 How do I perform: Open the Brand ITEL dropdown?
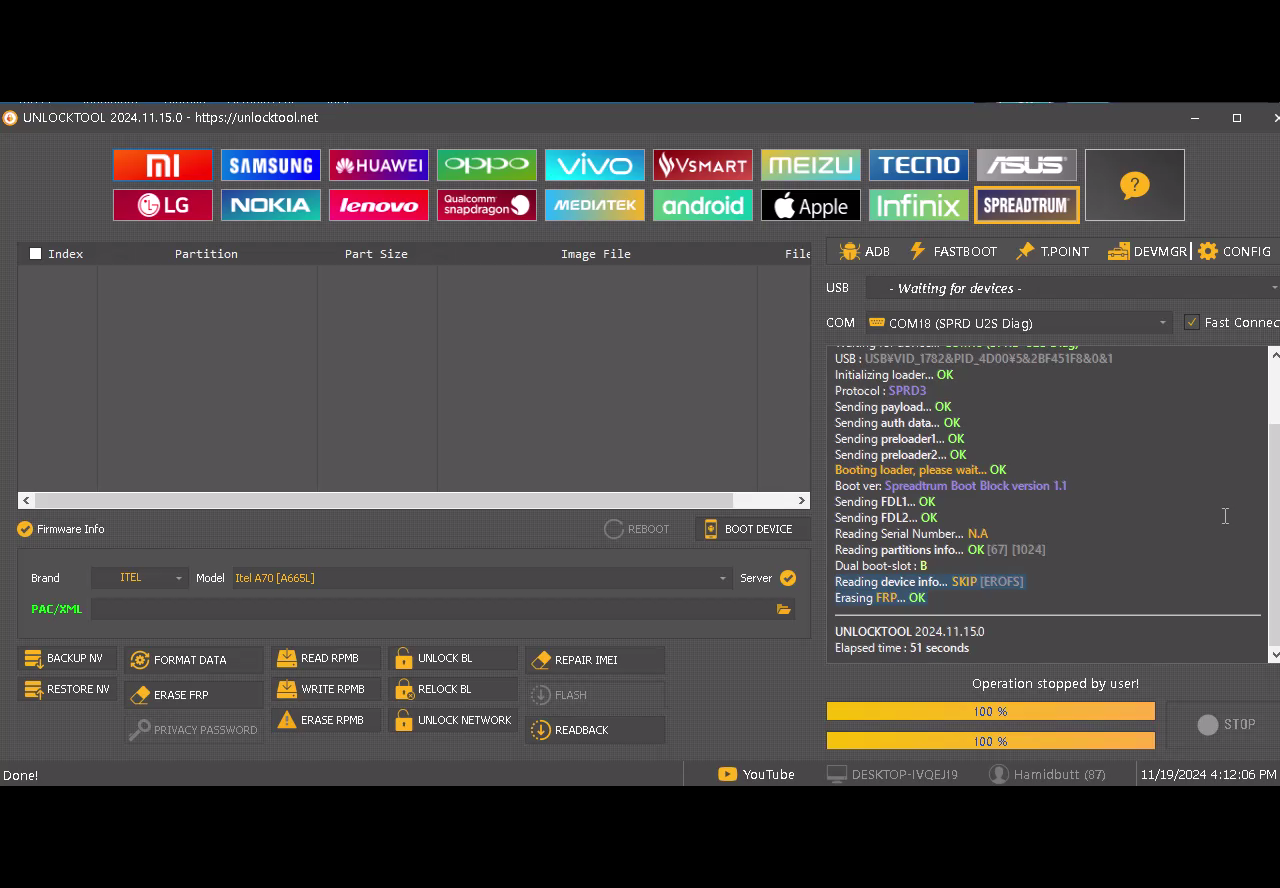[139, 578]
